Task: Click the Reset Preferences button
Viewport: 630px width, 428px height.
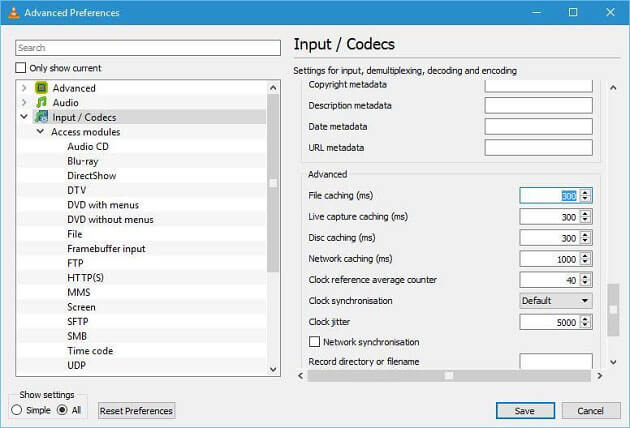Action: click(136, 410)
